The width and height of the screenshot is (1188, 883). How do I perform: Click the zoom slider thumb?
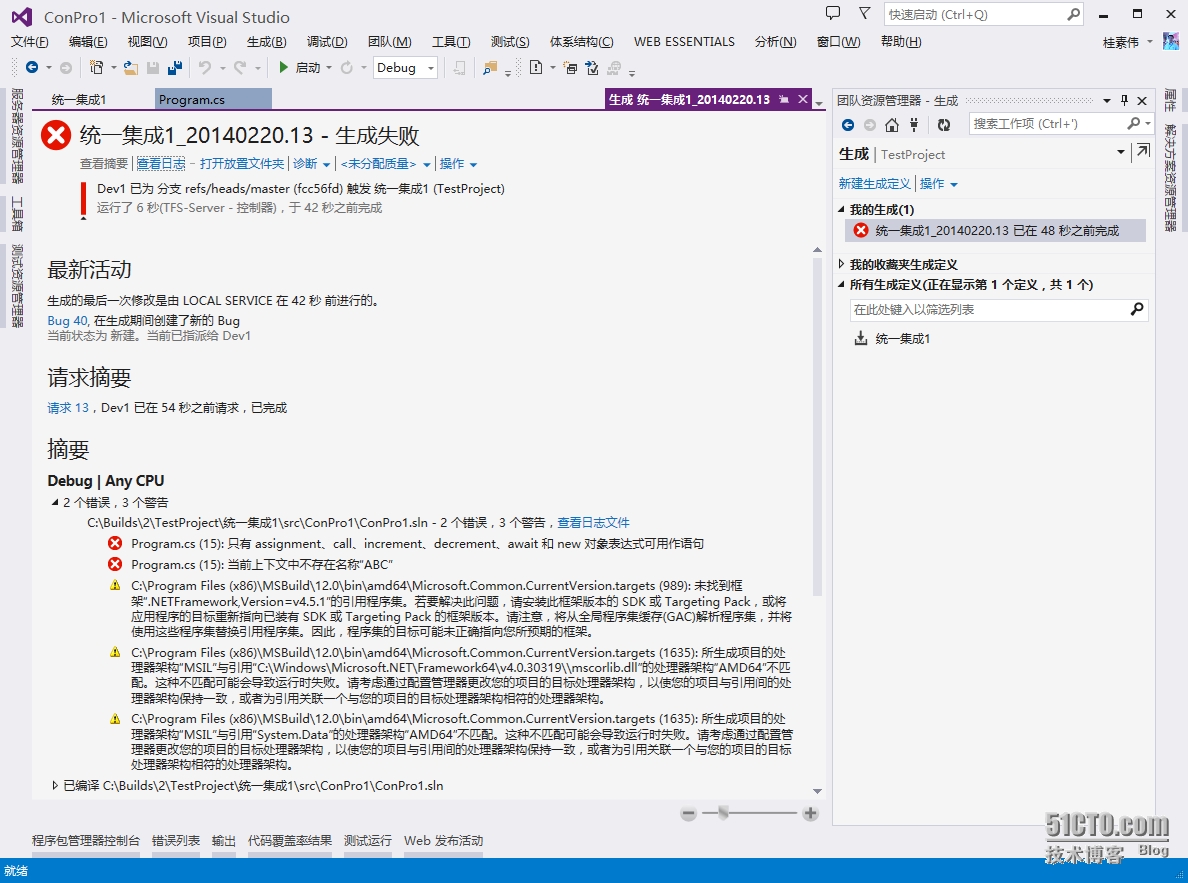pos(723,813)
